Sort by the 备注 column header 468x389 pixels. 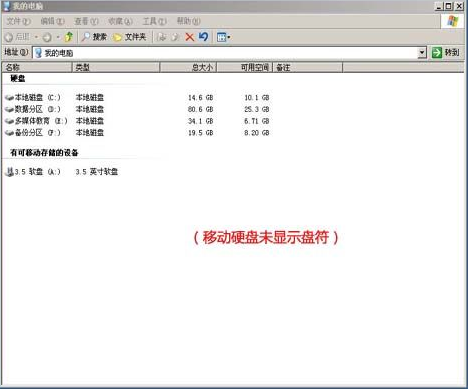(x=308, y=67)
